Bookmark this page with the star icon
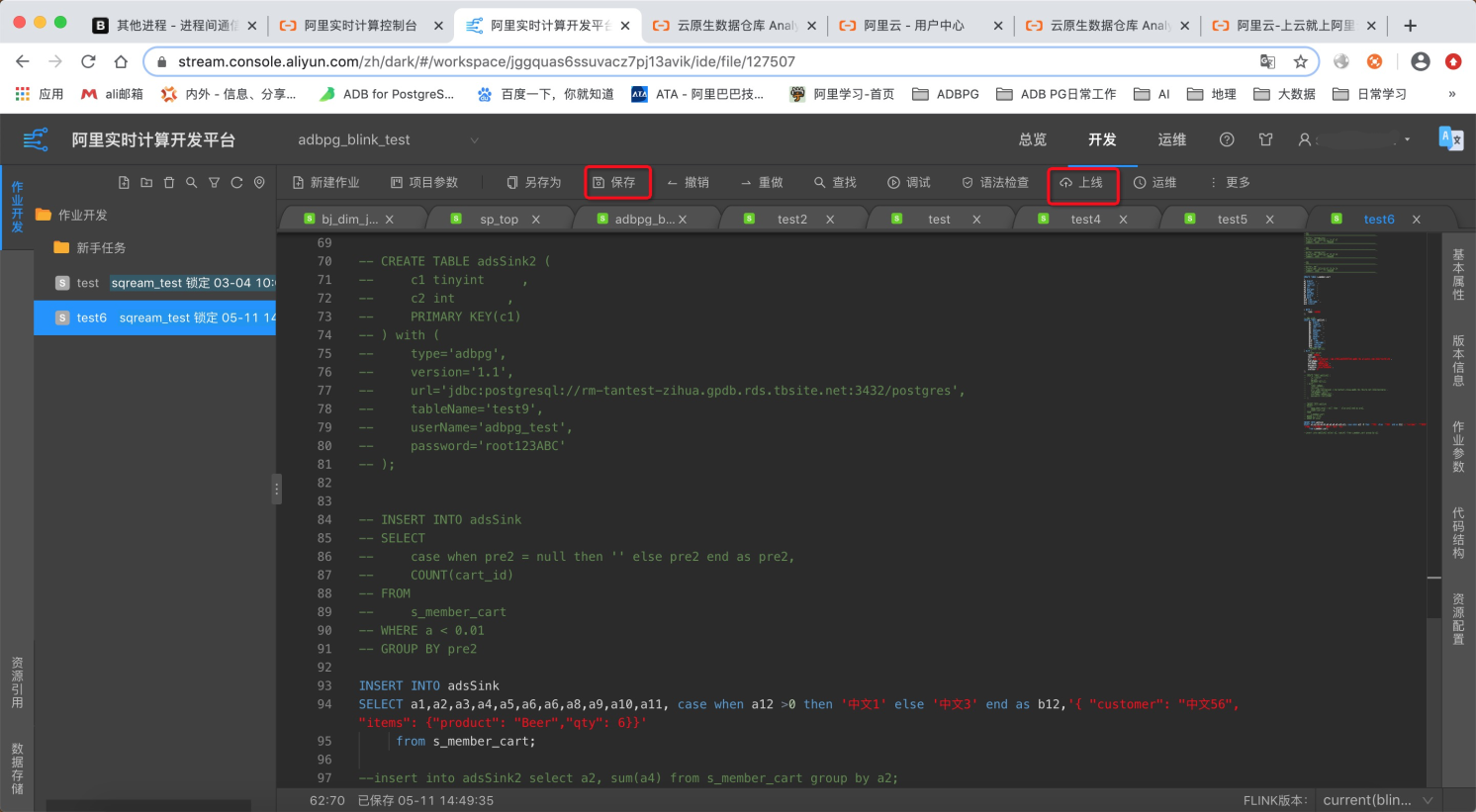This screenshot has height=812, width=1476. [1300, 61]
